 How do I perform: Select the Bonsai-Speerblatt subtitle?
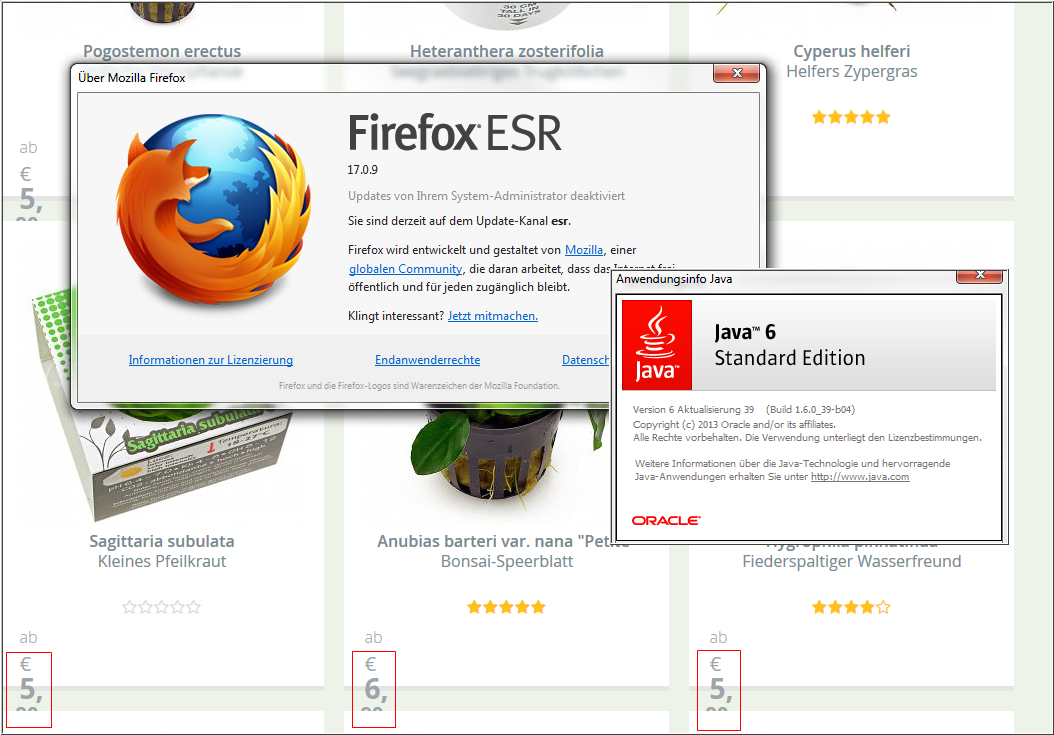click(x=507, y=562)
